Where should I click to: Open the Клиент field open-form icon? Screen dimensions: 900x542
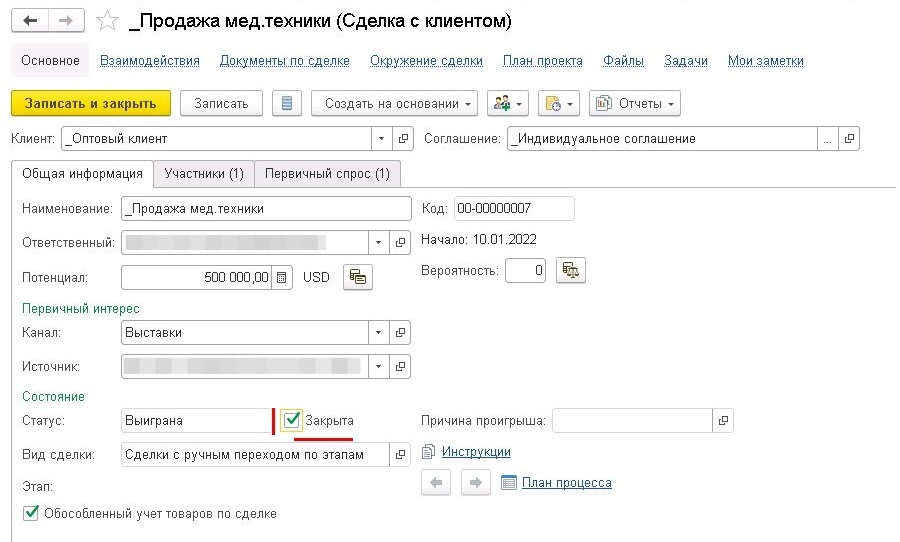pos(402,138)
